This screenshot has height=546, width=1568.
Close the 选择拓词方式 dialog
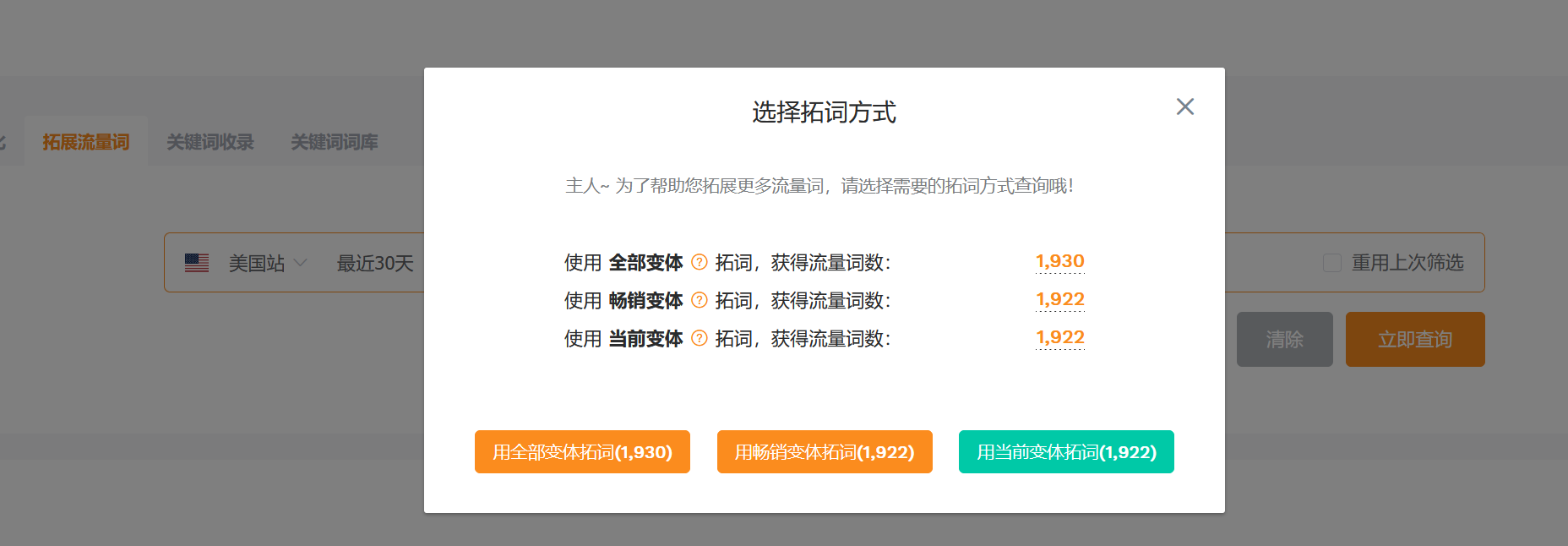pyautogui.click(x=1185, y=106)
